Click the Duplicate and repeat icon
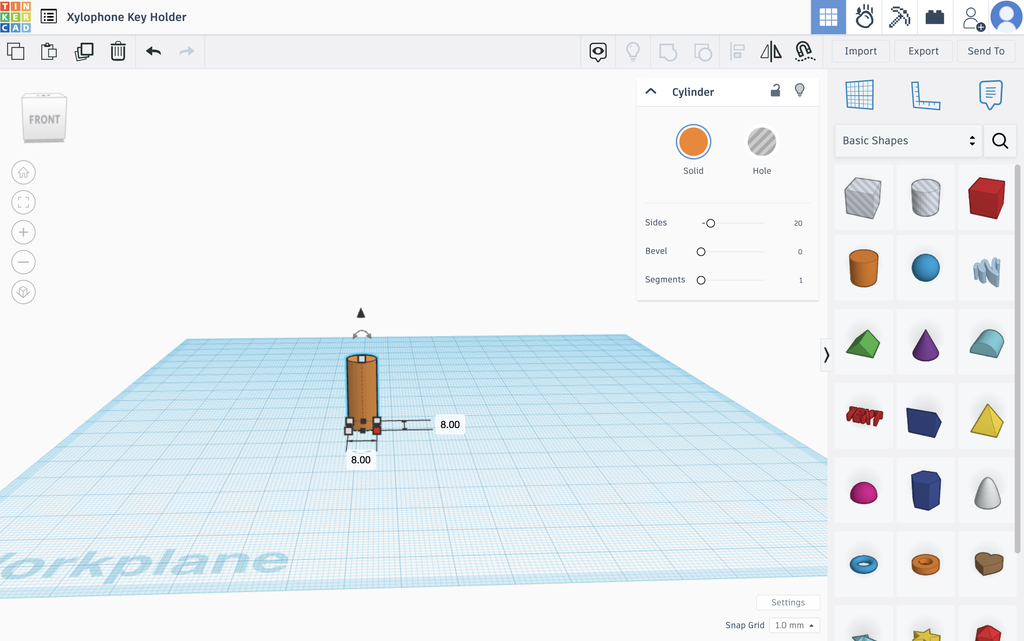This screenshot has height=641, width=1024. click(84, 51)
